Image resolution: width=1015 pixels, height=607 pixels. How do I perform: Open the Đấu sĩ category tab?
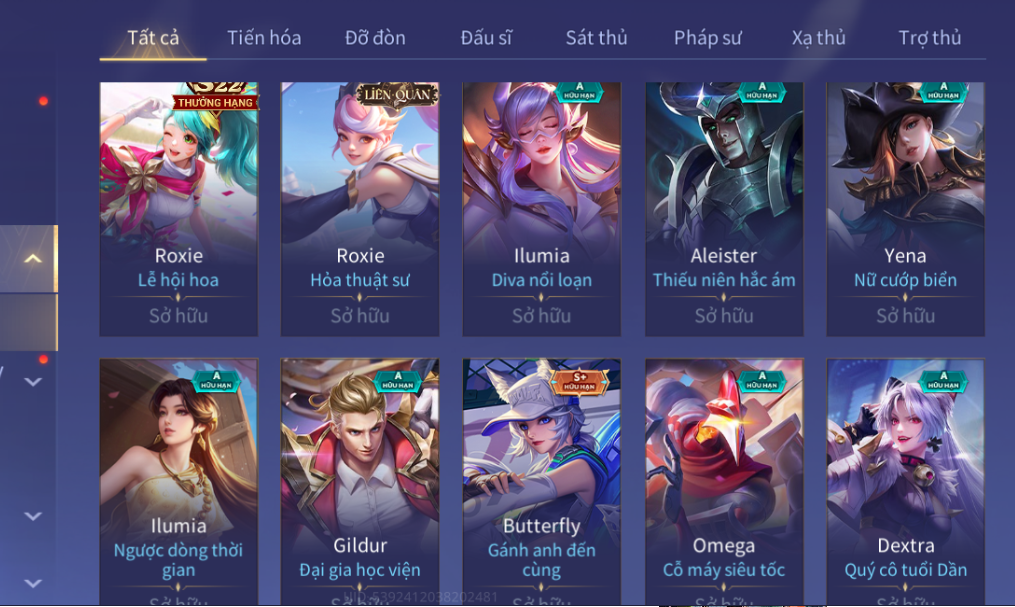pyautogui.click(x=486, y=38)
